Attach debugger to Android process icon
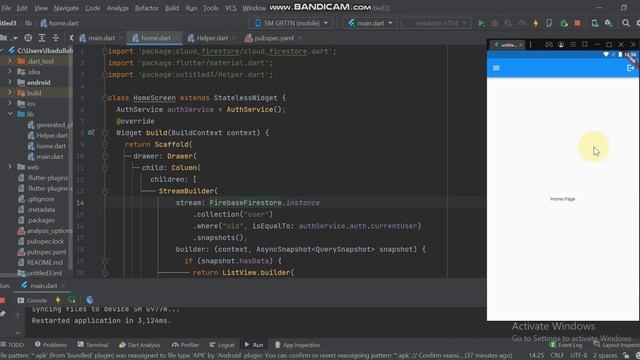The image size is (640, 360). pos(564,23)
